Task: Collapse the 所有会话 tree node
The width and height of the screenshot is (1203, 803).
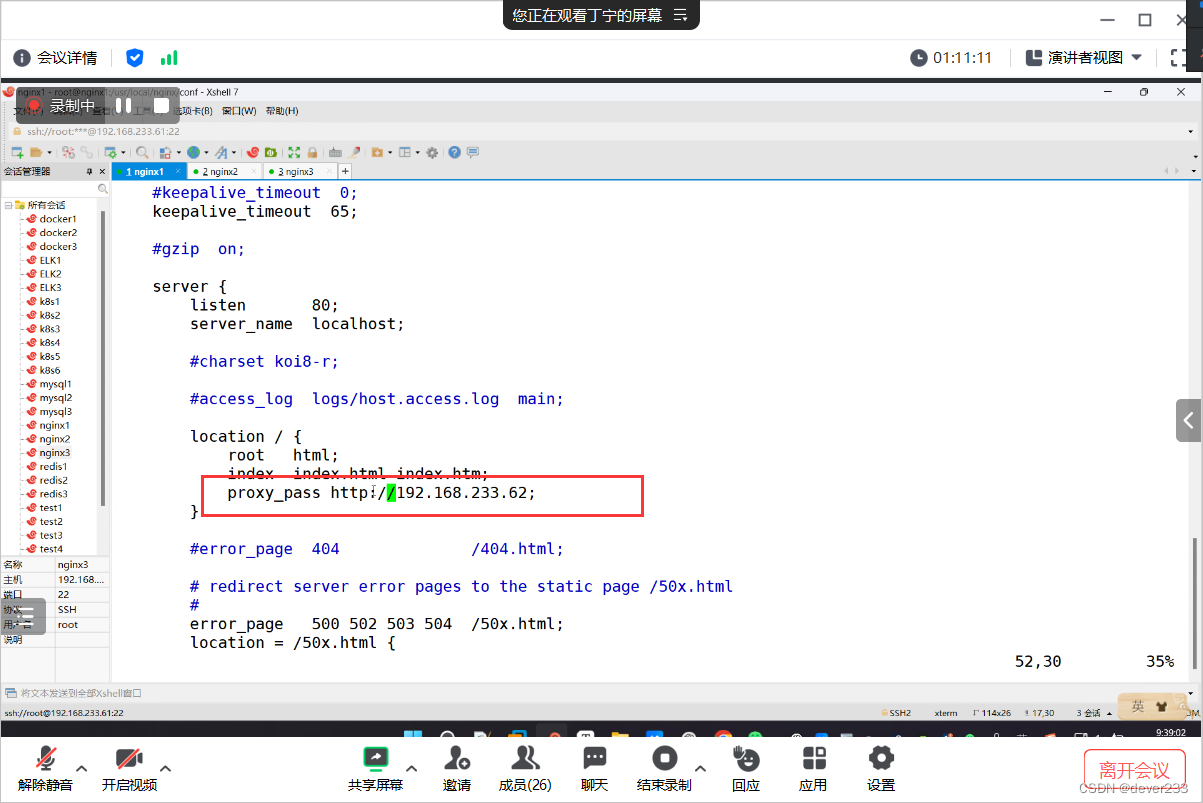Action: coord(8,204)
